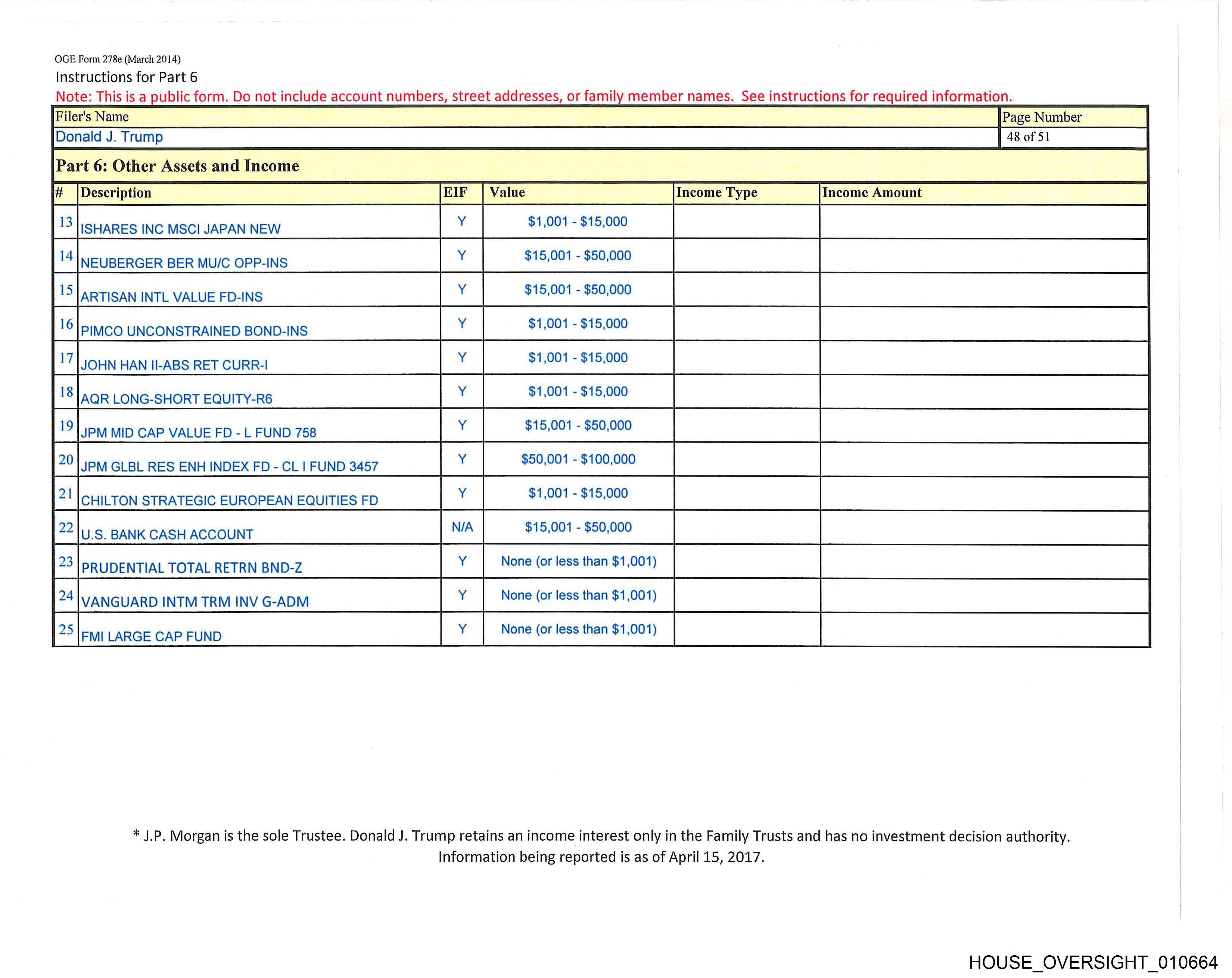Select ISHARES INC MSCI JAPAN NEW description

pyautogui.click(x=181, y=229)
